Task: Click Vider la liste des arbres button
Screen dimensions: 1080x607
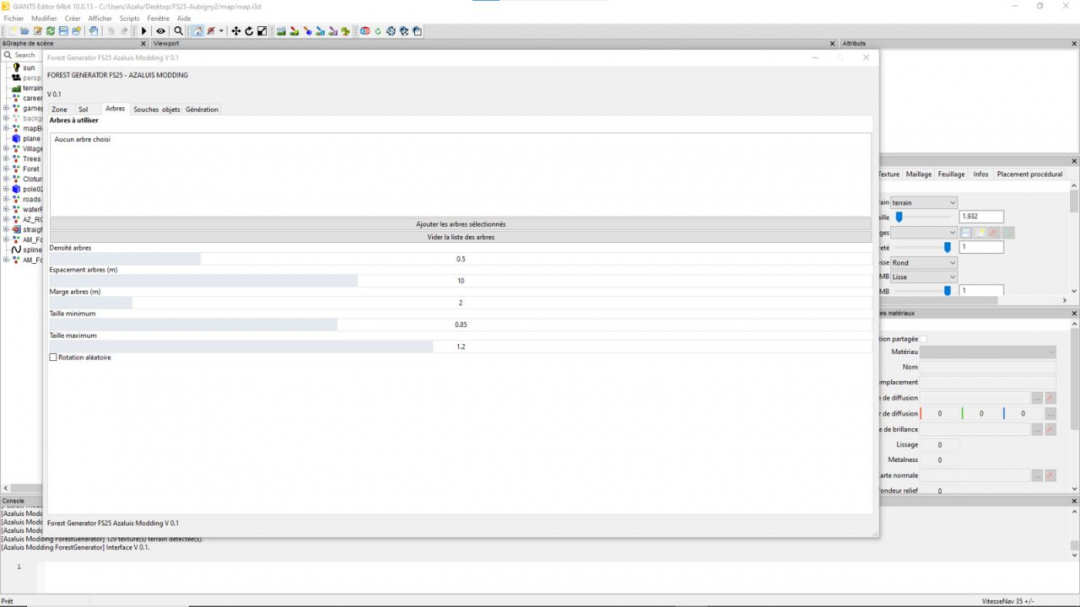Action: (460, 237)
